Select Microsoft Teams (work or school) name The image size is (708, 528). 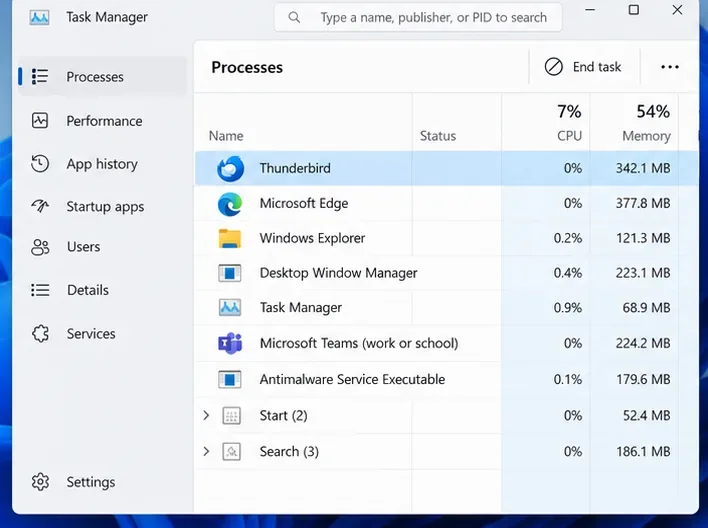point(359,343)
